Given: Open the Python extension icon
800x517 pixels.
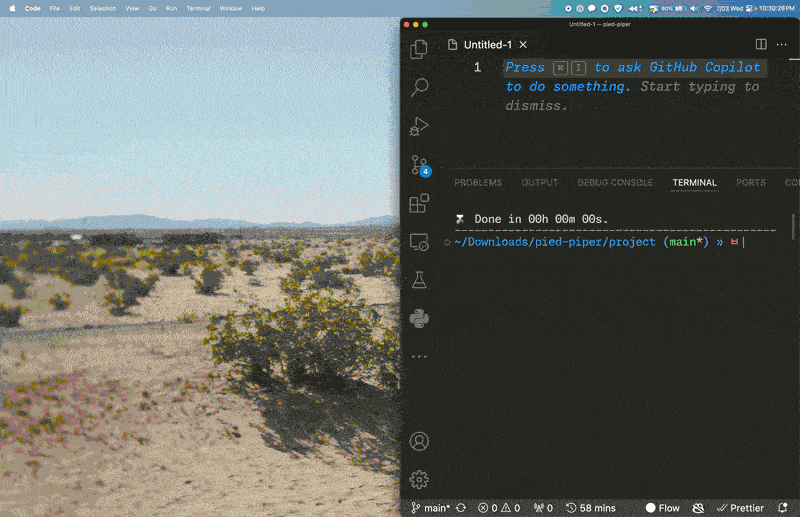Looking at the screenshot, I should (x=419, y=318).
